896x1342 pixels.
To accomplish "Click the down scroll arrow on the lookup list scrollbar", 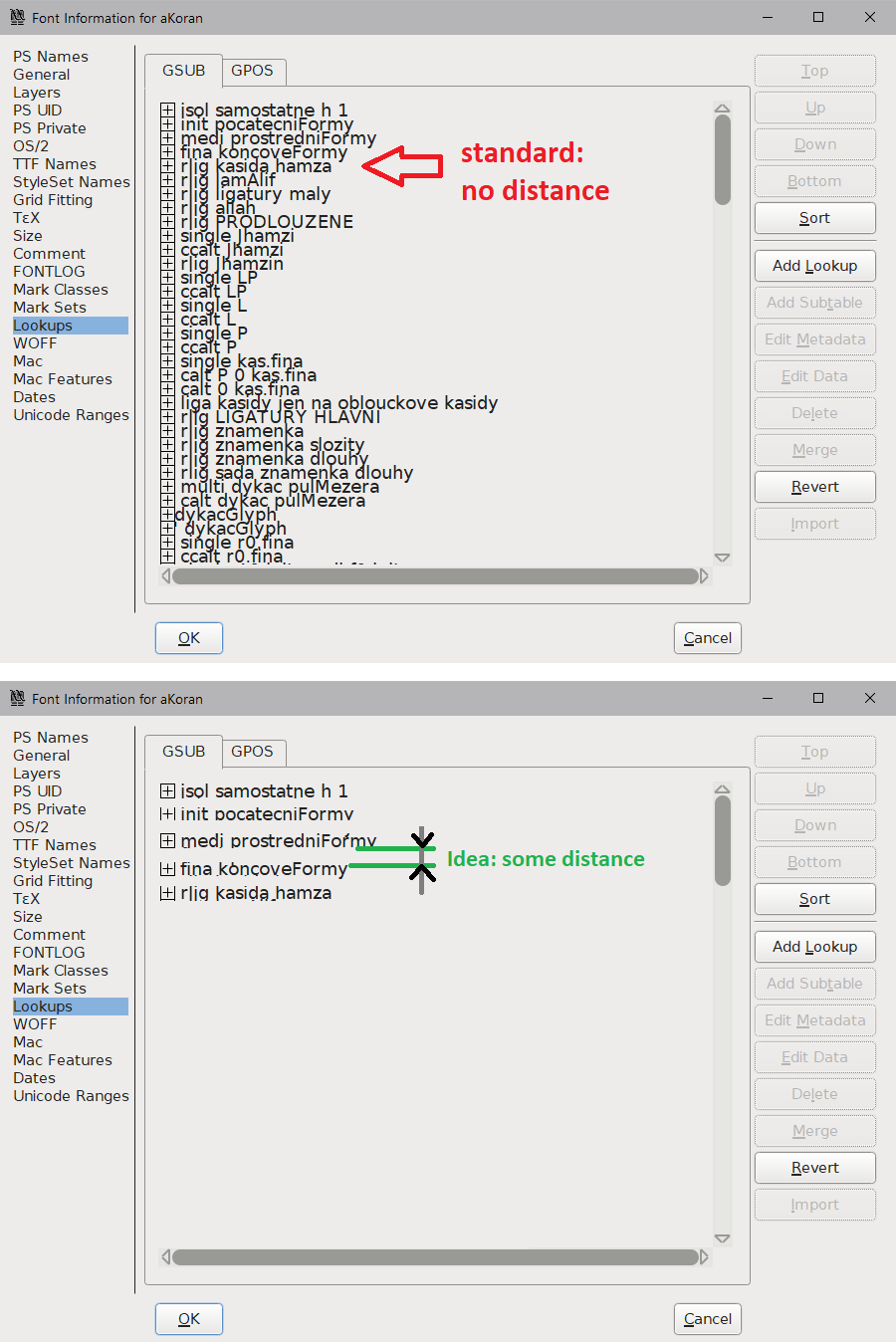I will (722, 558).
